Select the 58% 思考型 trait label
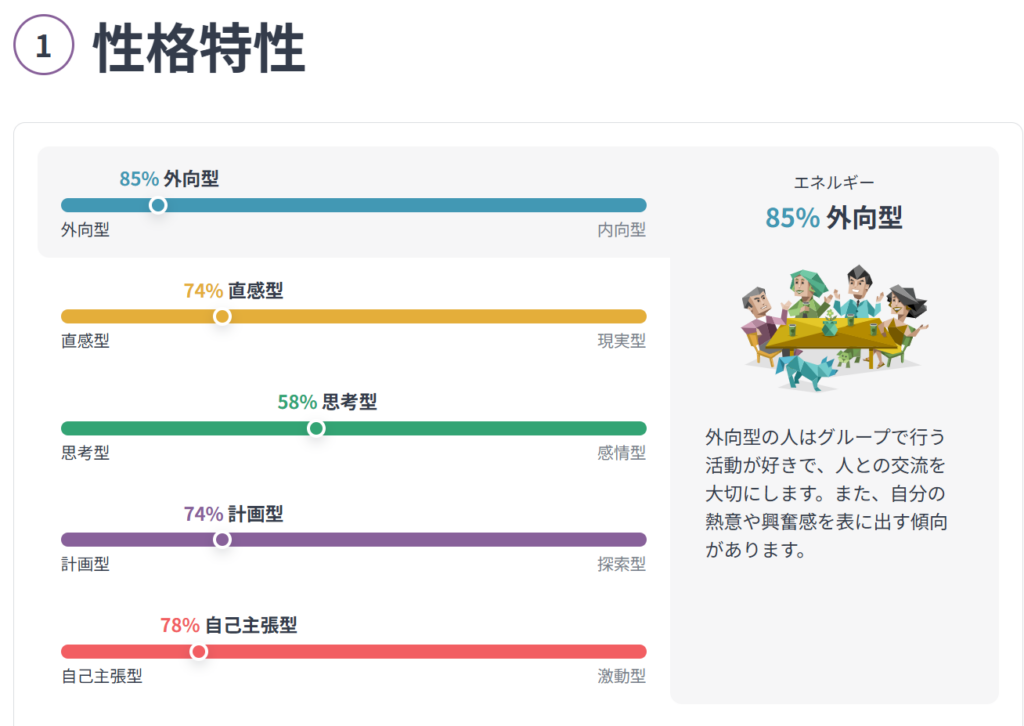This screenshot has width=1024, height=726. [x=327, y=402]
